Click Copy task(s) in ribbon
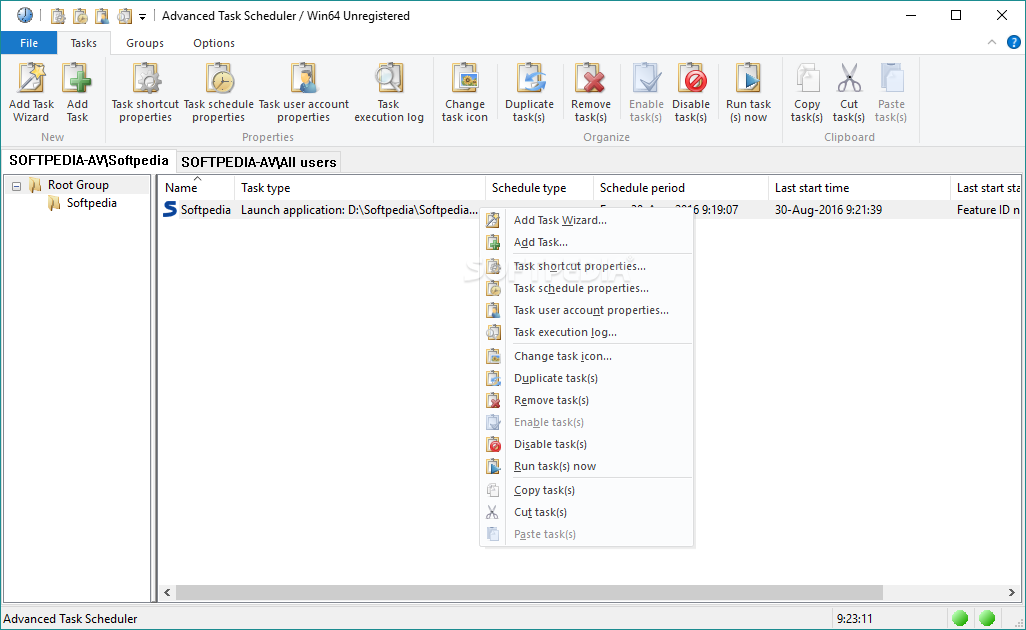The height and width of the screenshot is (630, 1026). [x=807, y=93]
